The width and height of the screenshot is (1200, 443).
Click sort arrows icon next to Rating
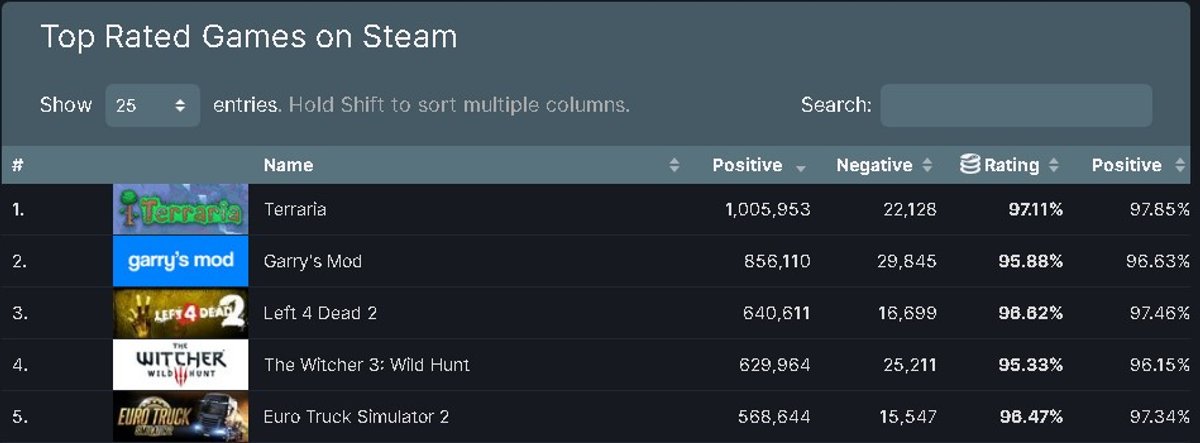1054,166
